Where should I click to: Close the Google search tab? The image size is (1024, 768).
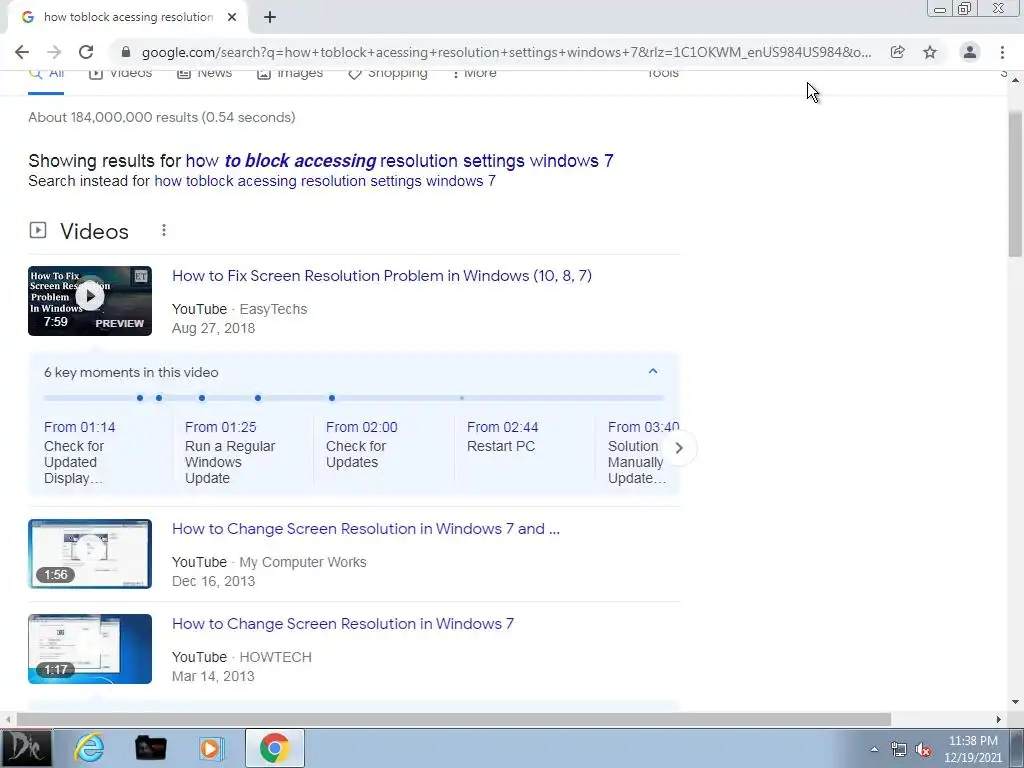pos(232,17)
